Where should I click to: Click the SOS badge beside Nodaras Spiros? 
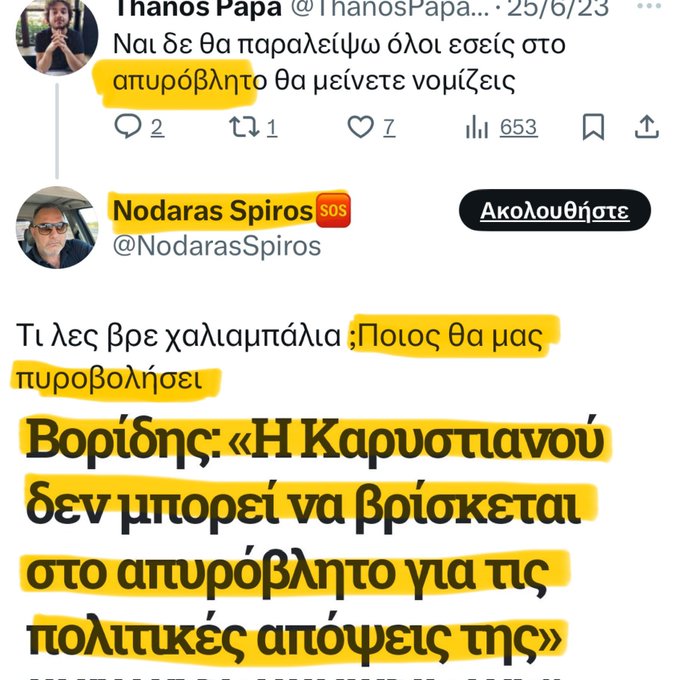tap(333, 212)
